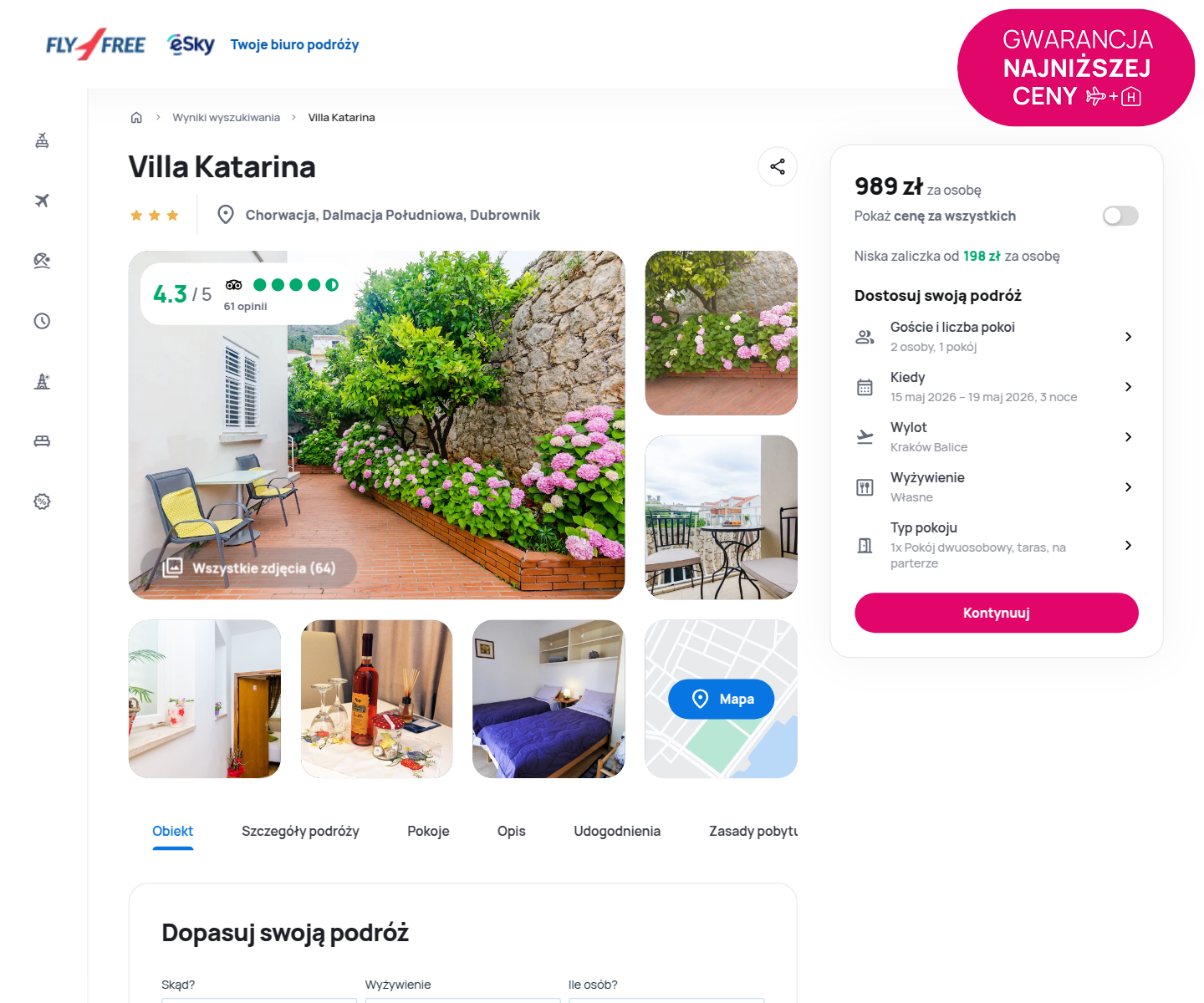Click the city break tower sidebar icon
Viewport: 1204px width, 1003px height.
pyautogui.click(x=42, y=381)
